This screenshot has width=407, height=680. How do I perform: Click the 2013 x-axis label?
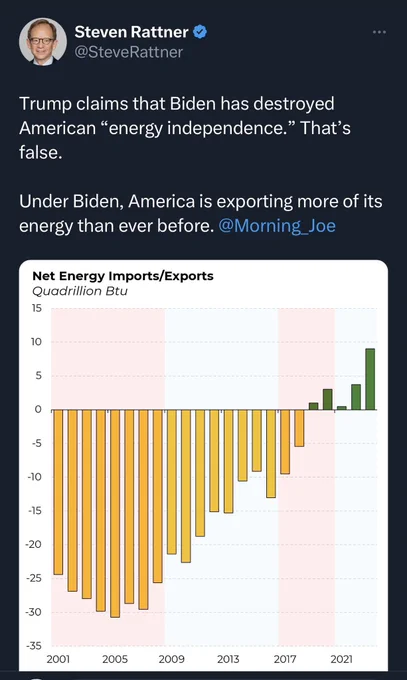[x=228, y=659]
